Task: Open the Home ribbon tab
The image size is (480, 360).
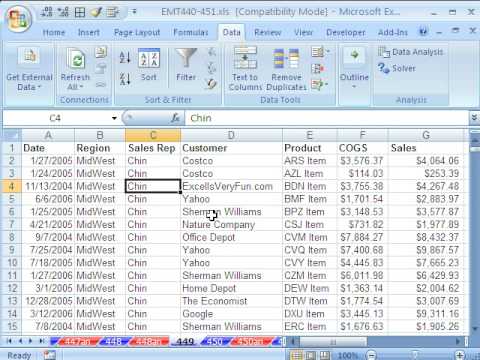Action: (54, 32)
